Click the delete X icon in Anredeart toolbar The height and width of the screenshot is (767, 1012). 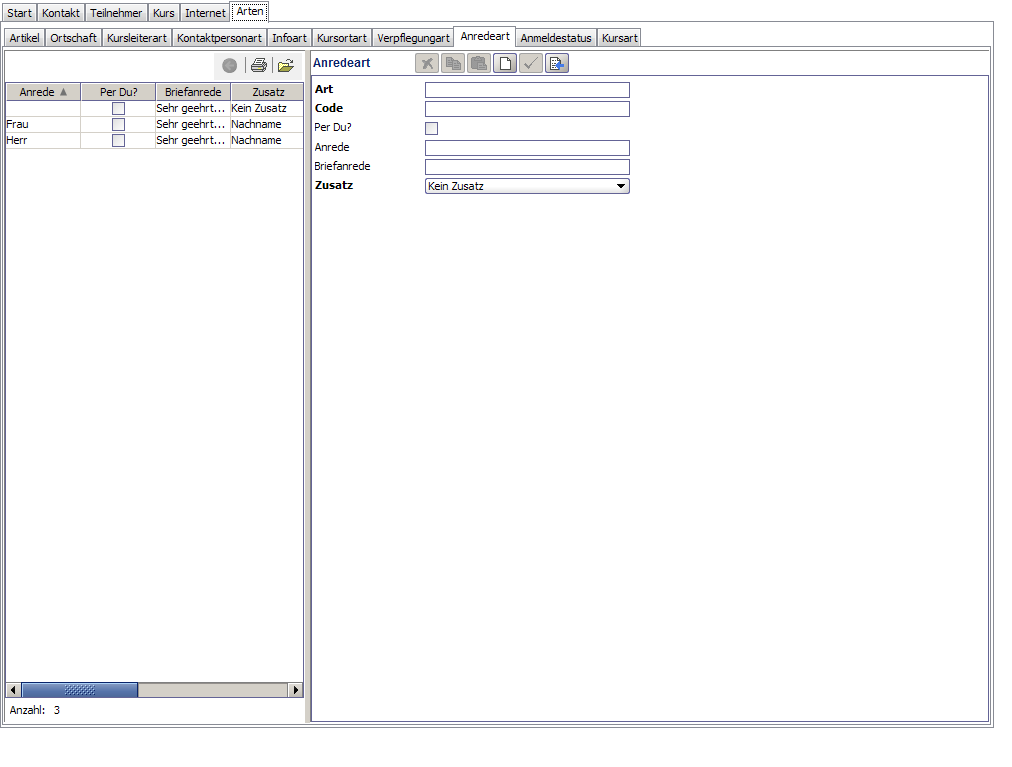427,63
